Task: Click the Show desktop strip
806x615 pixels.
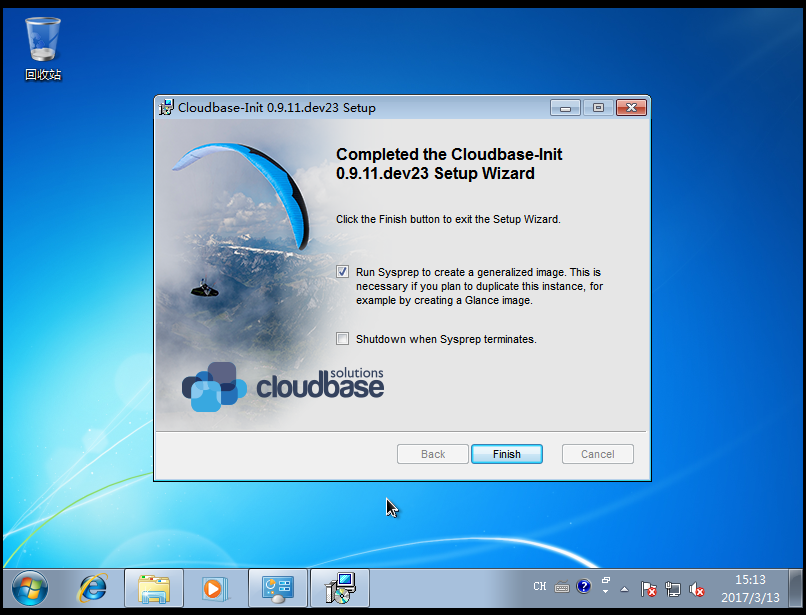Action: click(795, 588)
